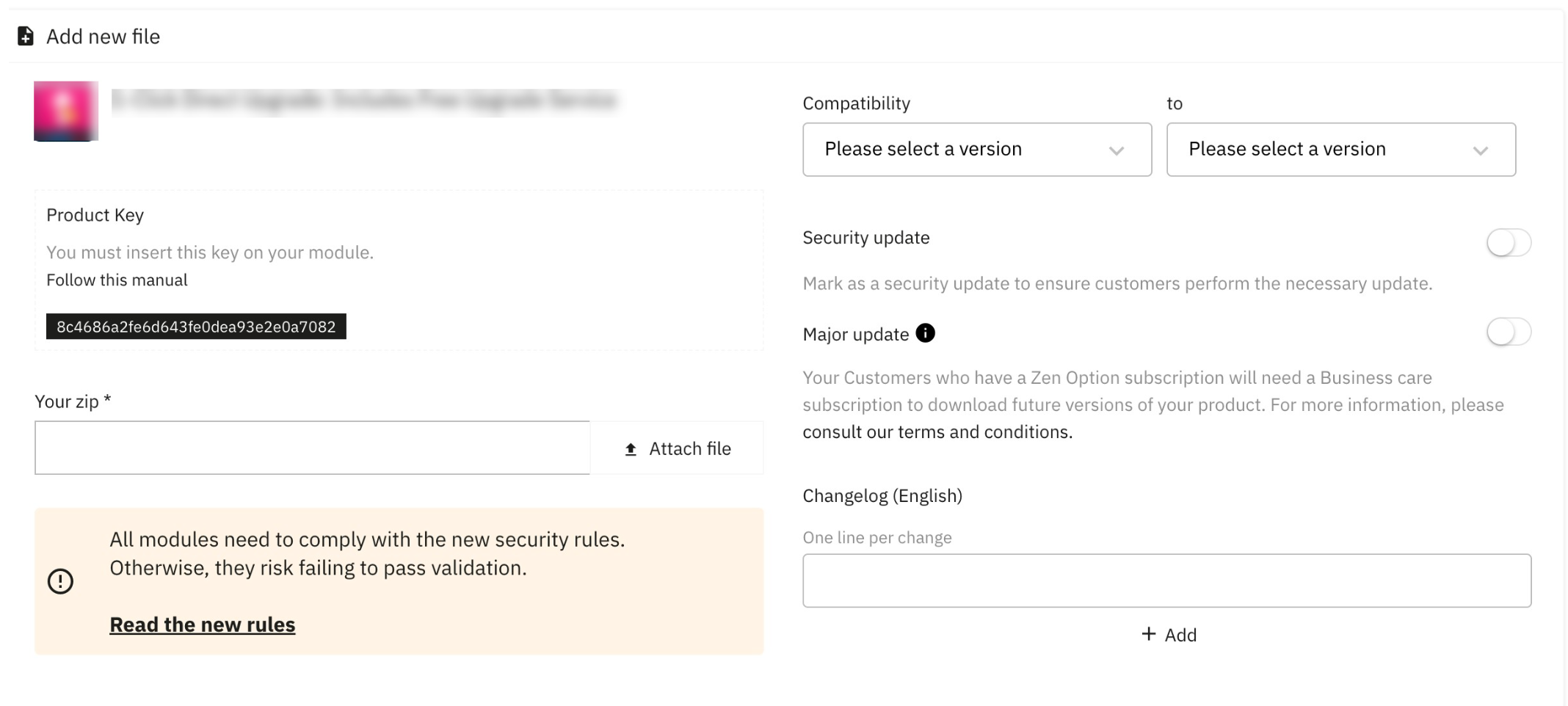Enable the Security update toggle
1568x706 pixels.
click(1509, 243)
